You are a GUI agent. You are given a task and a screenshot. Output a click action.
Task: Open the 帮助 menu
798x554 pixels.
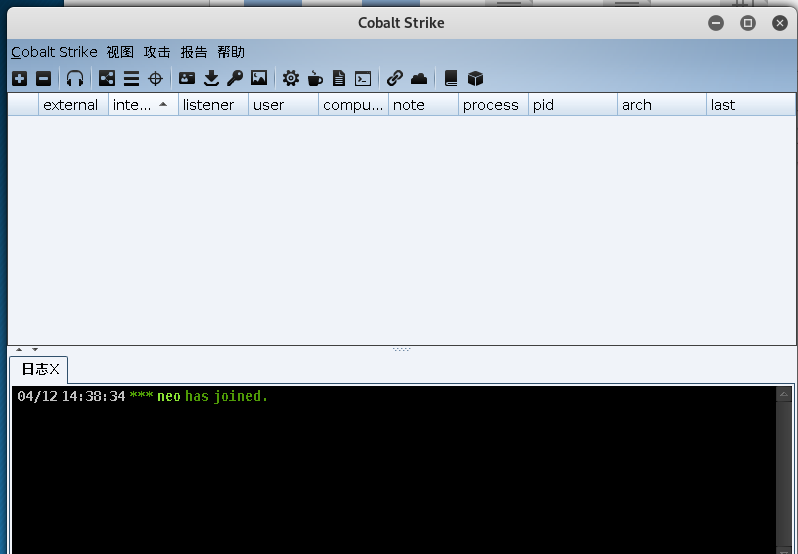coord(231,52)
